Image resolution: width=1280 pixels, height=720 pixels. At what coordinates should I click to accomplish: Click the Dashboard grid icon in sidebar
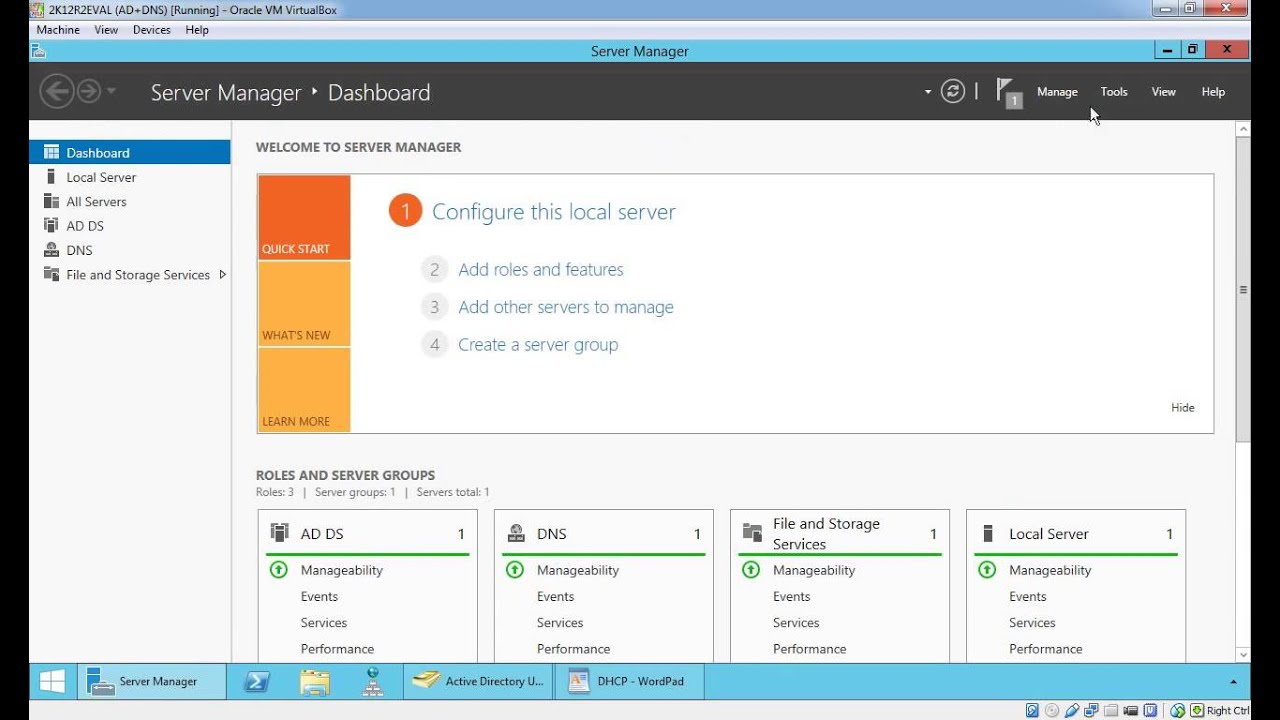[x=51, y=152]
